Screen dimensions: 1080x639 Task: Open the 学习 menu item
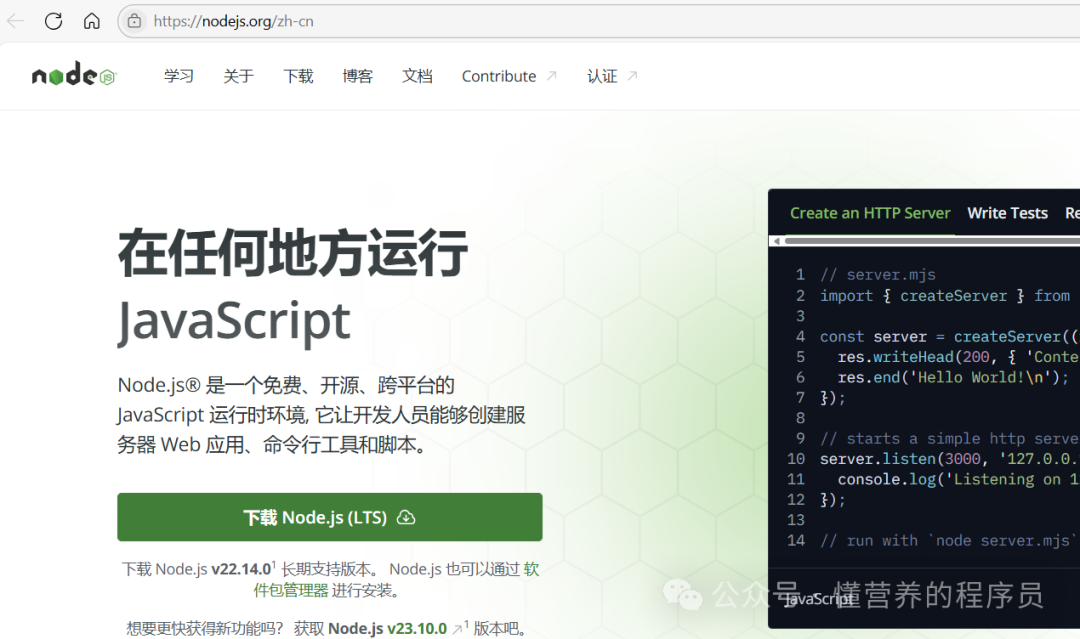pyautogui.click(x=179, y=76)
